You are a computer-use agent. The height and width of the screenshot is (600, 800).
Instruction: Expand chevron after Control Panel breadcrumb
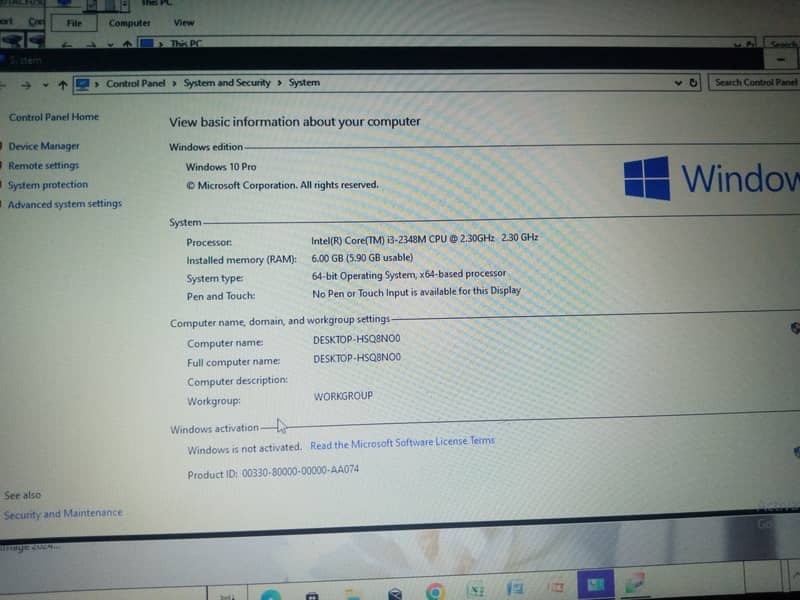[x=174, y=84]
